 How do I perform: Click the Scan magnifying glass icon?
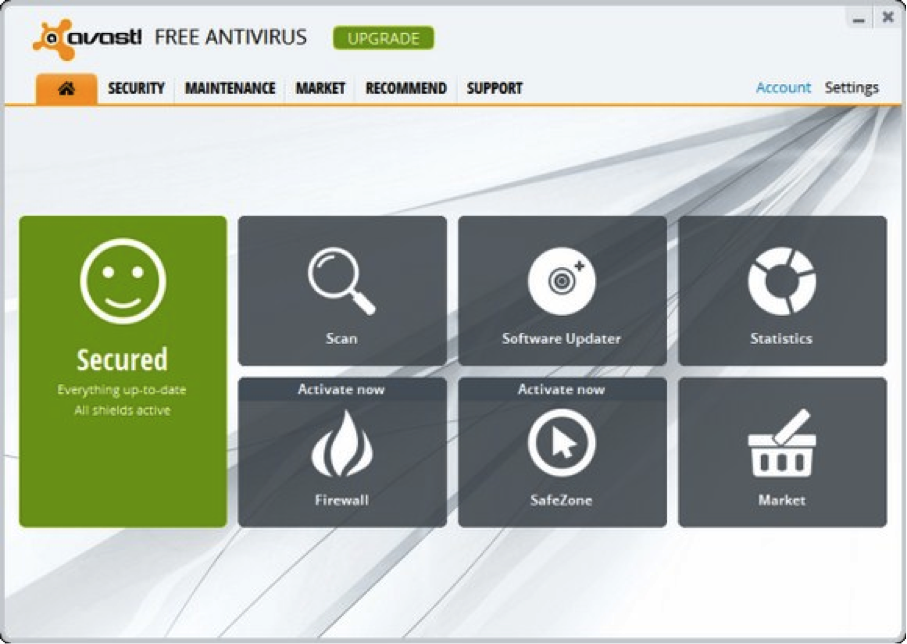click(x=341, y=282)
